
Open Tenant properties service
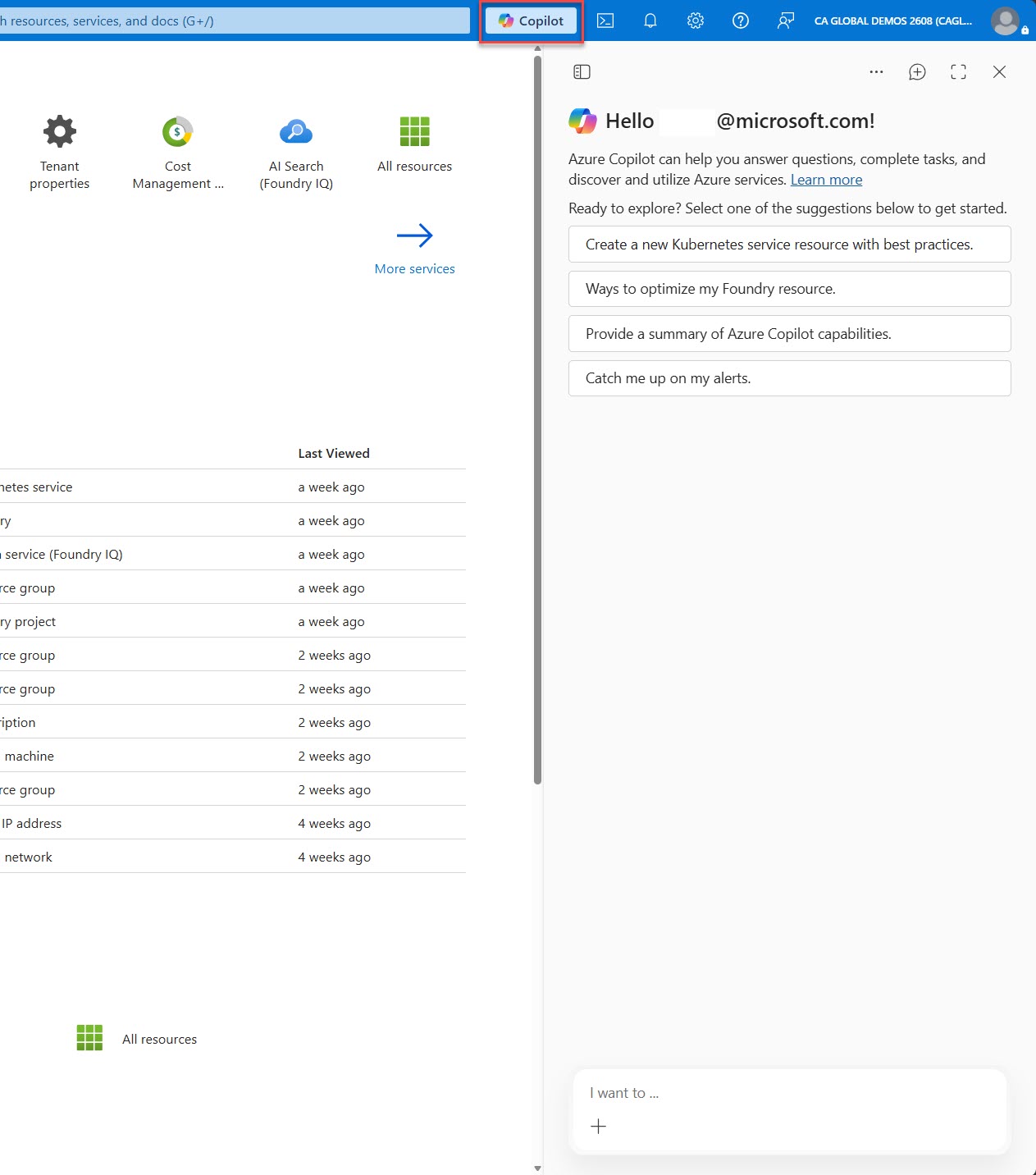60,153
